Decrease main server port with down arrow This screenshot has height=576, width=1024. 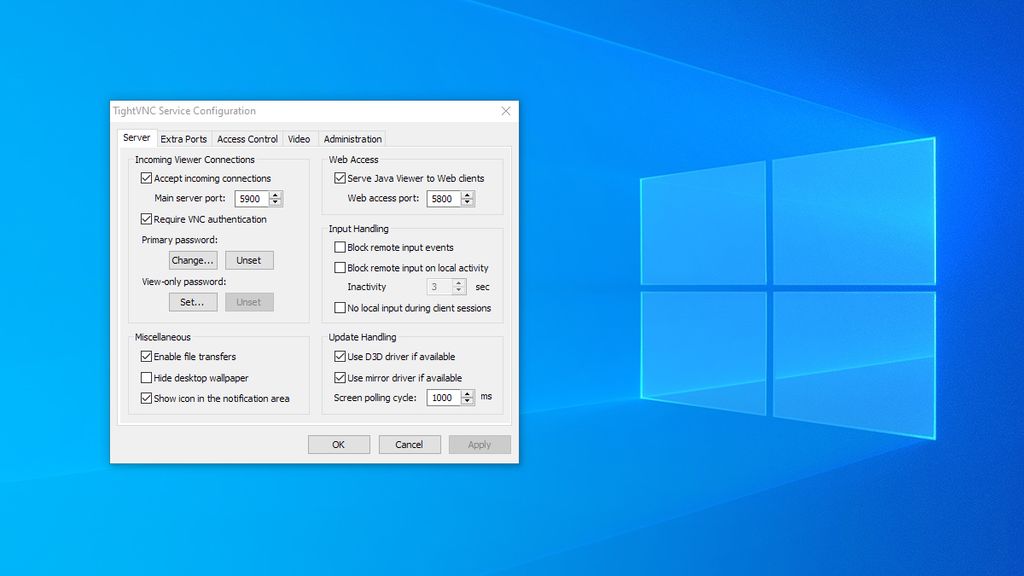point(275,202)
